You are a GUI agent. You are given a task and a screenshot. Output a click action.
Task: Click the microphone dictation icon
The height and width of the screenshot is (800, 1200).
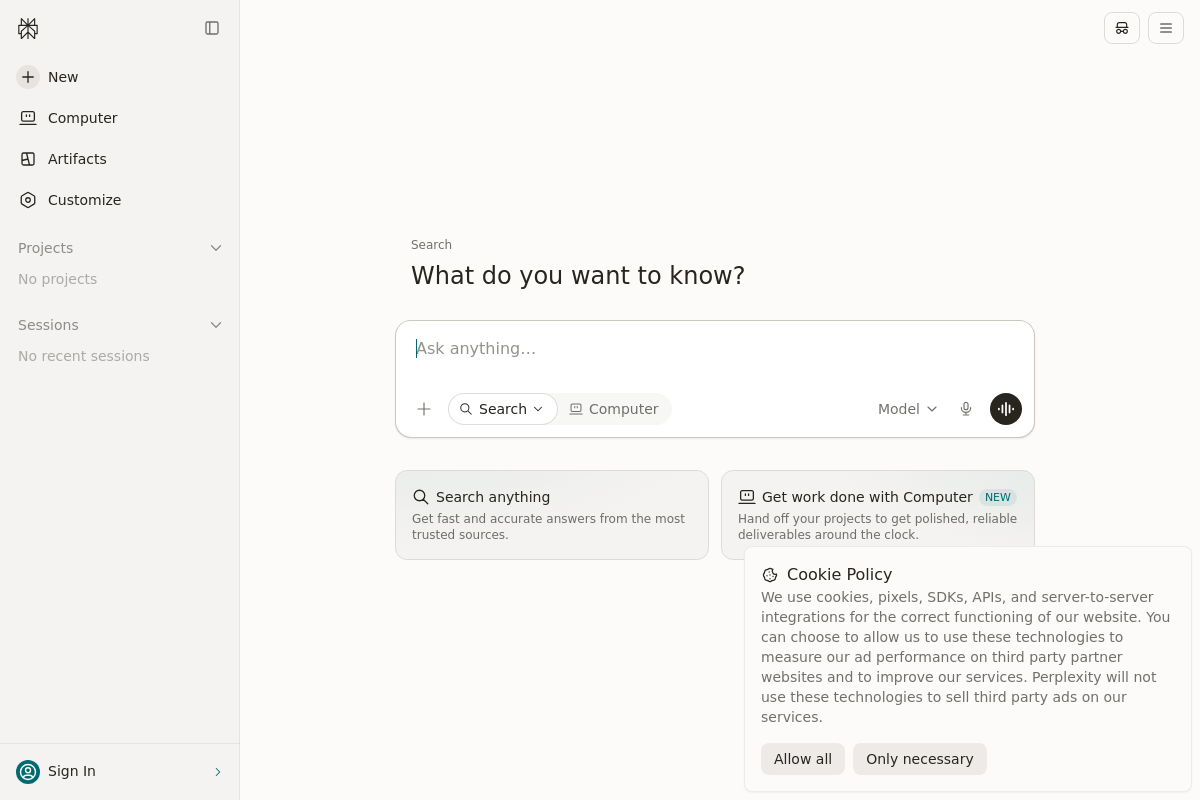point(966,409)
